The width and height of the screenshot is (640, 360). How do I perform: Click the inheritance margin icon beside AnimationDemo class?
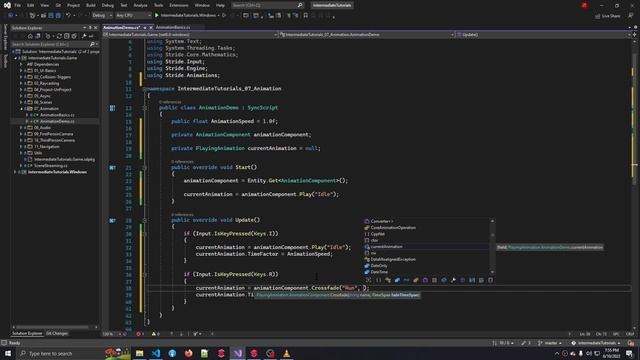coord(112,108)
